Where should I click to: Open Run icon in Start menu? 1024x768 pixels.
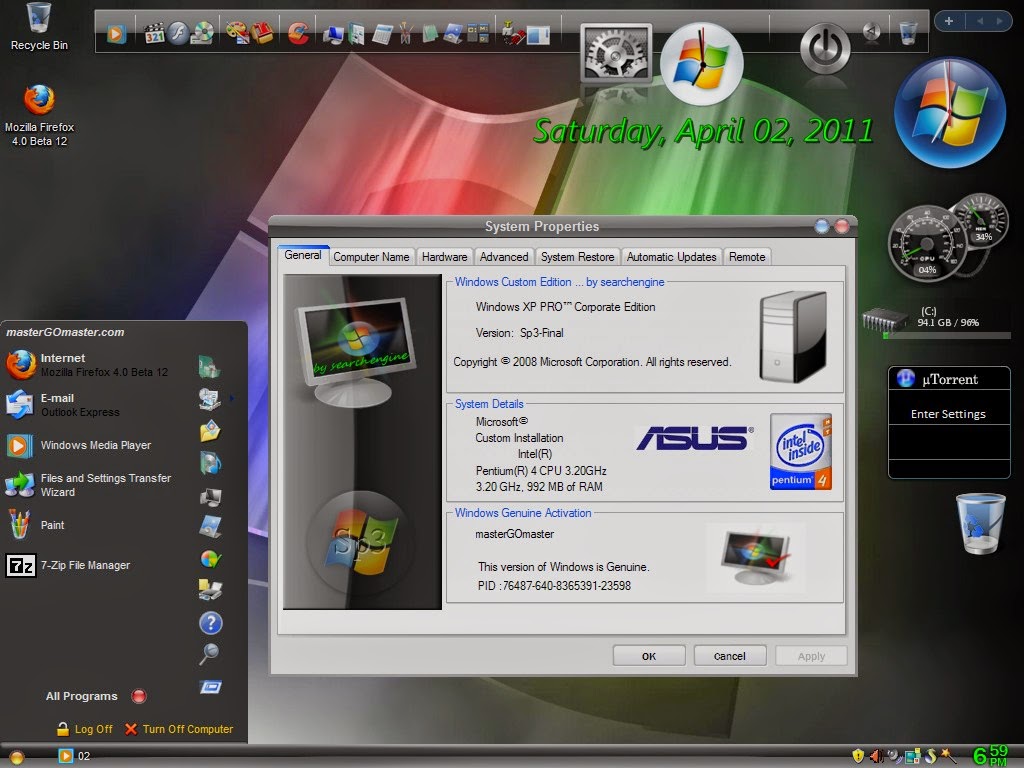(x=210, y=686)
